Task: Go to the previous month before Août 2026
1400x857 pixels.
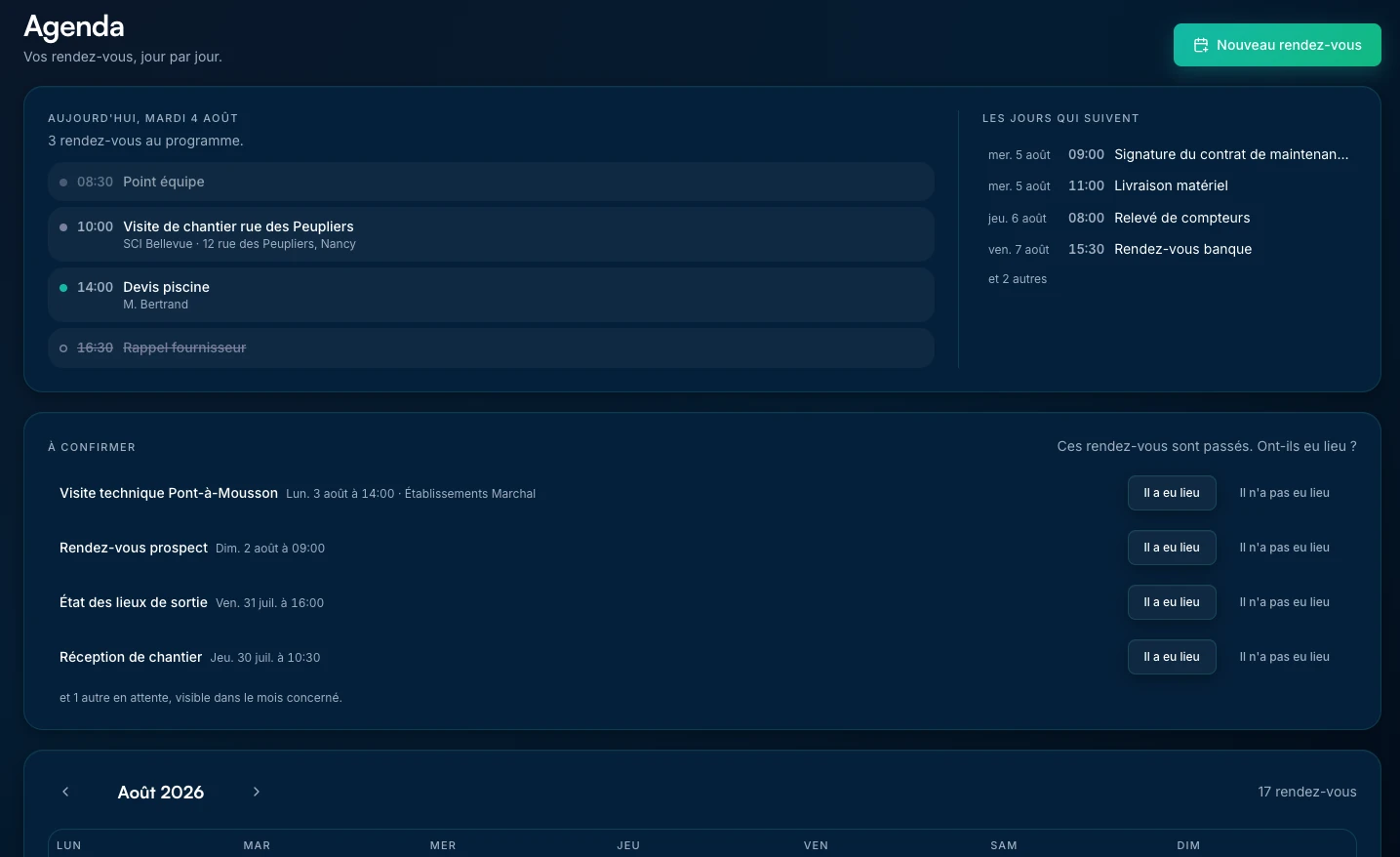Action: point(65,792)
